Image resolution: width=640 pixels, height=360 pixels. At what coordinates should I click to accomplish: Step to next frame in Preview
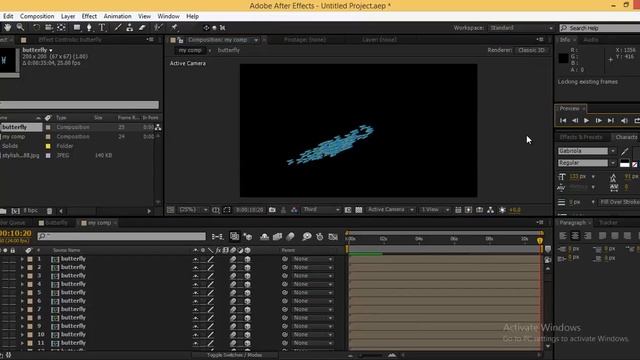click(x=598, y=121)
